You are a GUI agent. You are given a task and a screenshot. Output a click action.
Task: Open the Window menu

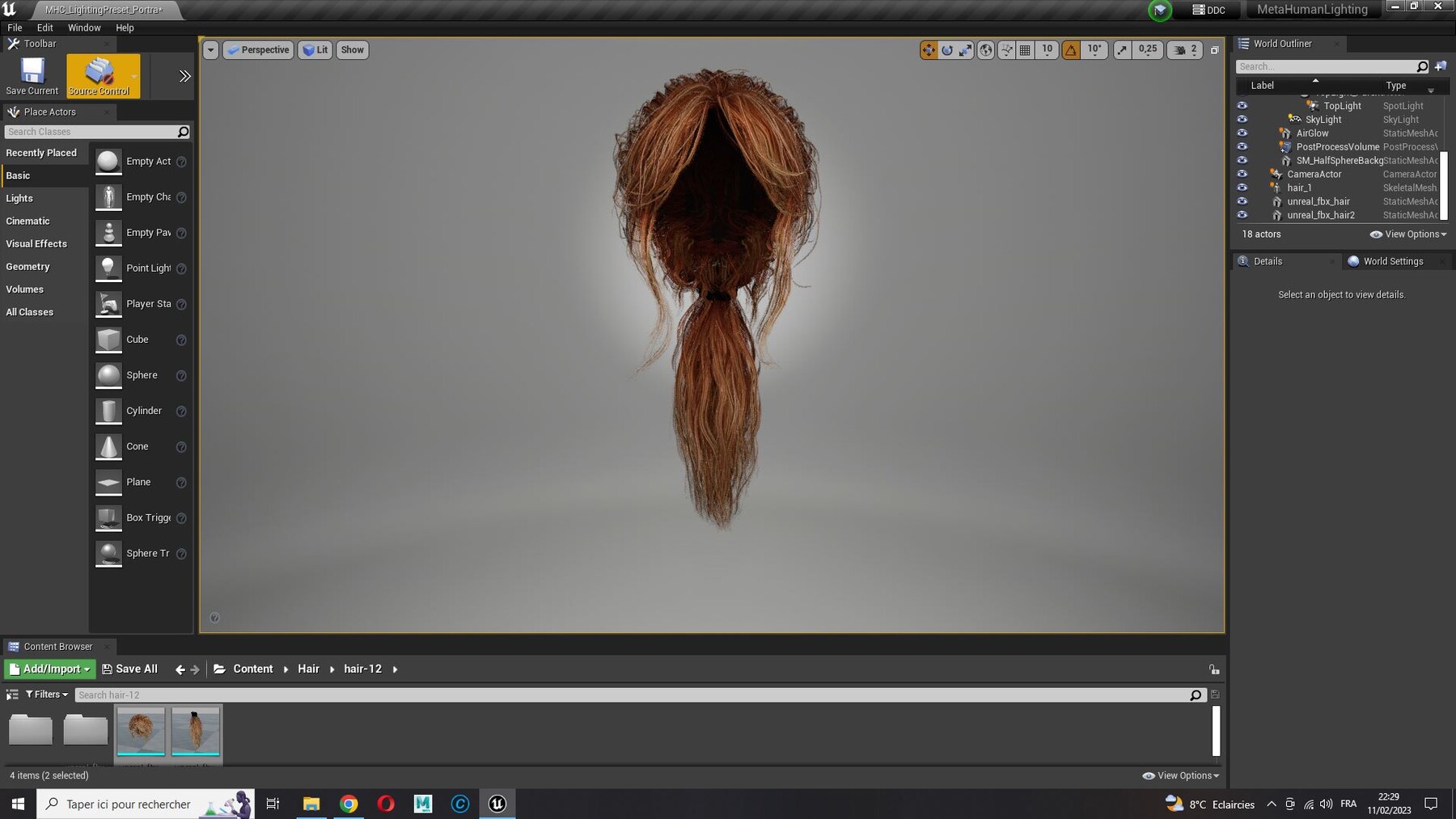pos(84,27)
